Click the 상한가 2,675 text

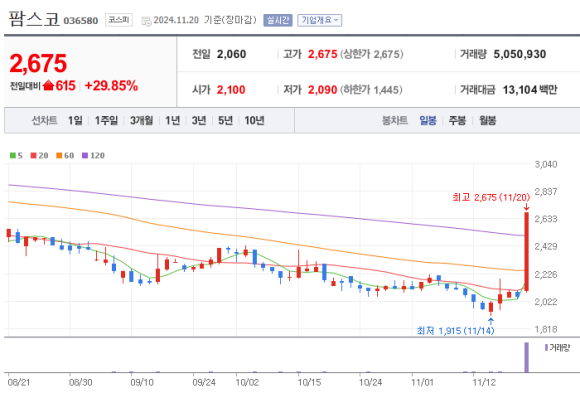371,54
